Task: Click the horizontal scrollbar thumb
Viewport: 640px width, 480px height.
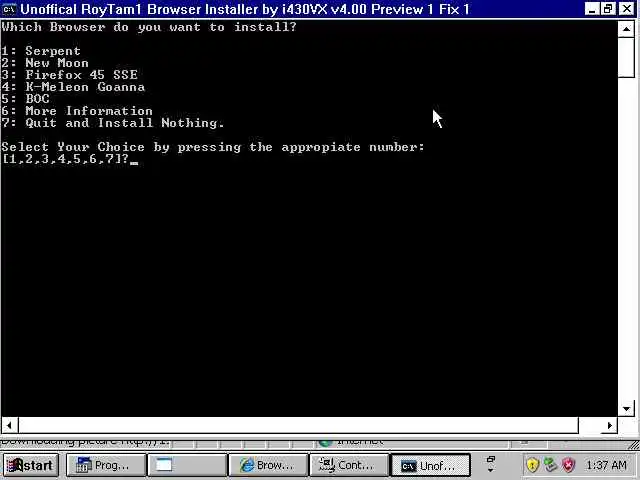Action: click(x=298, y=425)
